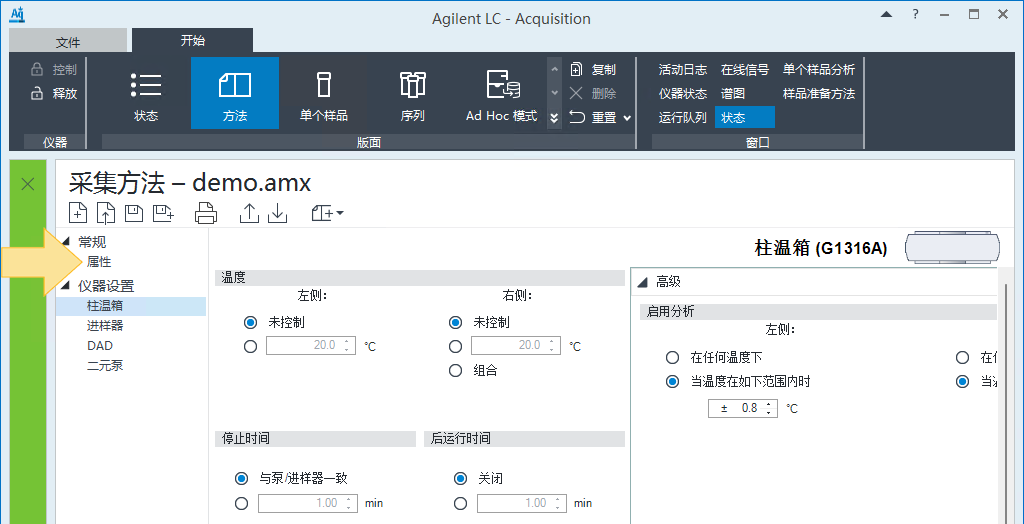
Task: Adjust right temperature 20.0 stepper
Action: coord(552,346)
